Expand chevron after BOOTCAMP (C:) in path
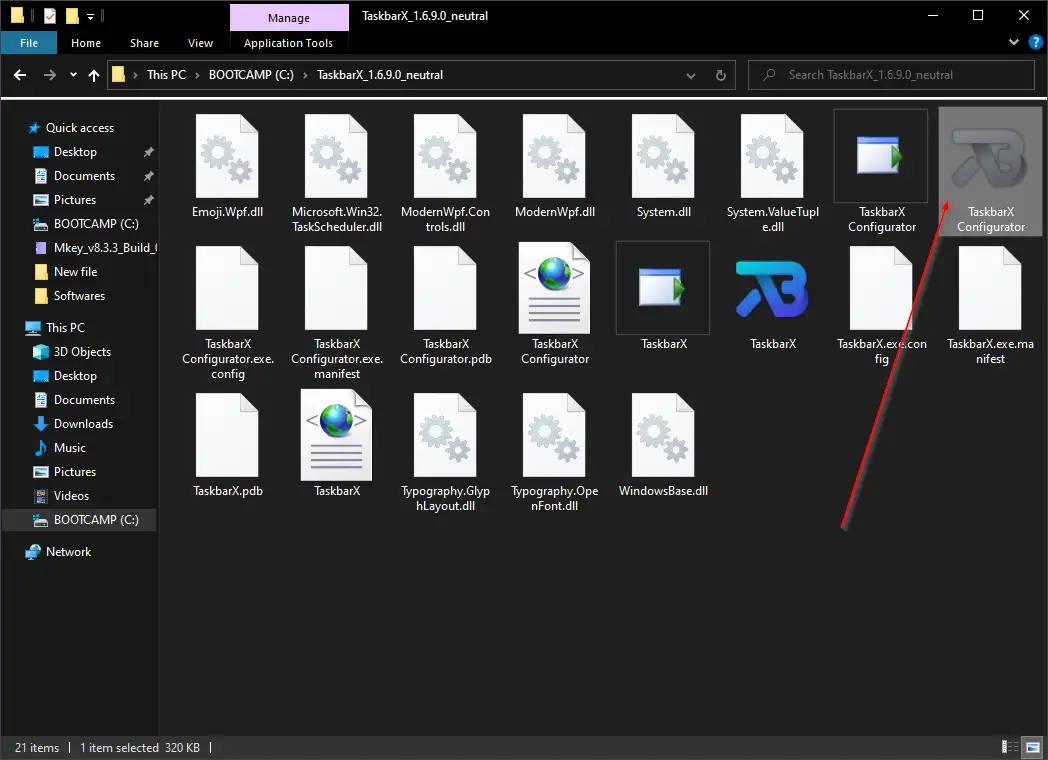The height and width of the screenshot is (760, 1048). pyautogui.click(x=305, y=75)
